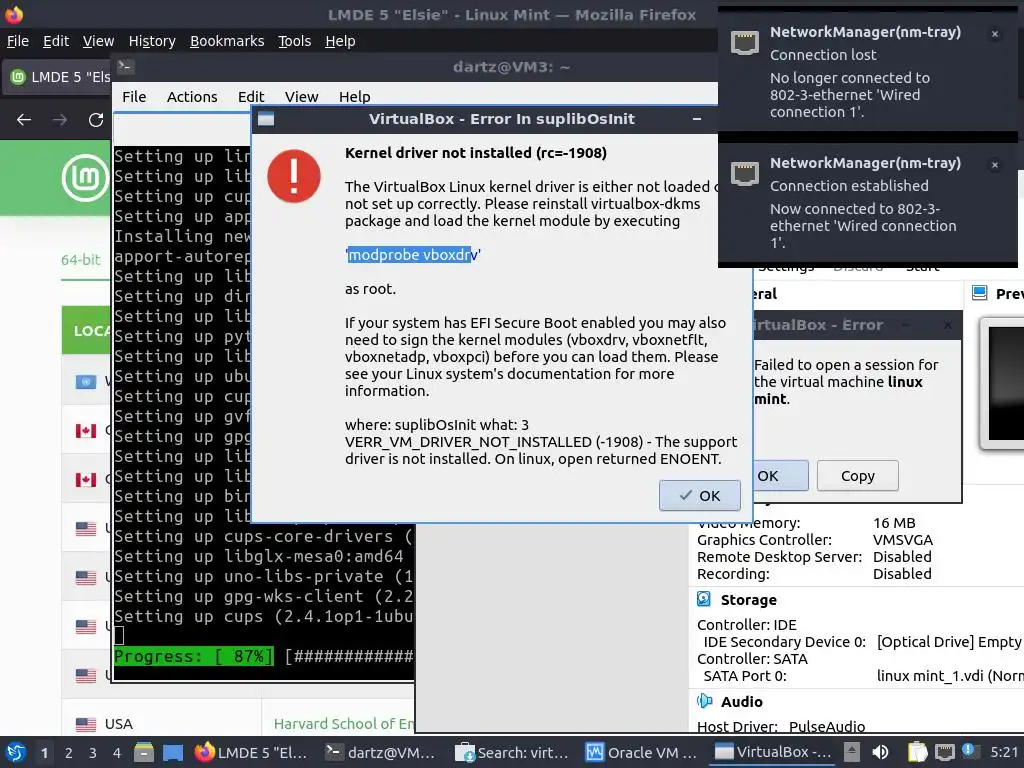The width and height of the screenshot is (1024, 768).
Task: Click the '[Optical Drive] Empty' entry
Action: point(949,642)
